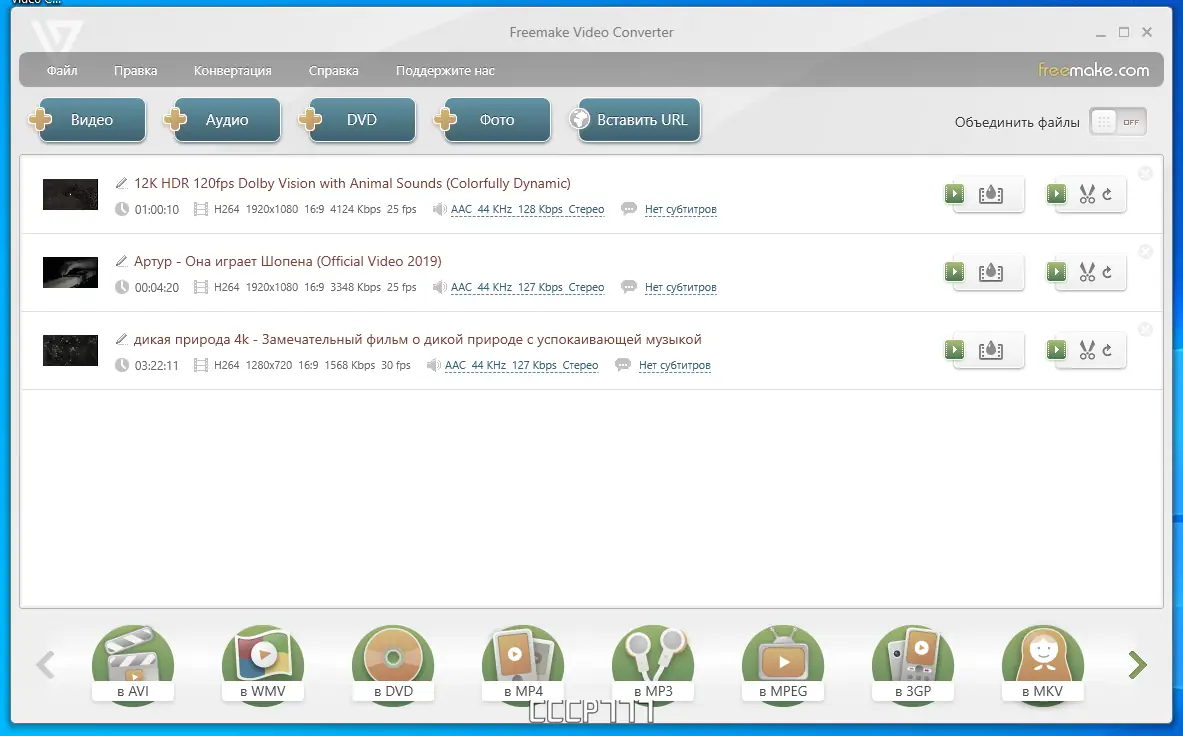This screenshot has height=736, width=1183.
Task: Open Поддержите нас menu item
Action: pos(445,70)
